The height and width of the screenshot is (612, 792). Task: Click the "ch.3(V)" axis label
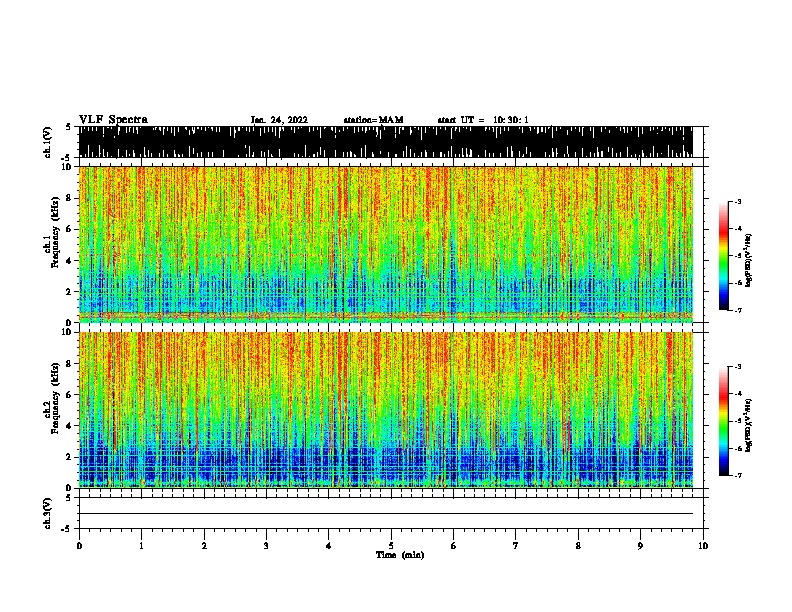coord(48,514)
